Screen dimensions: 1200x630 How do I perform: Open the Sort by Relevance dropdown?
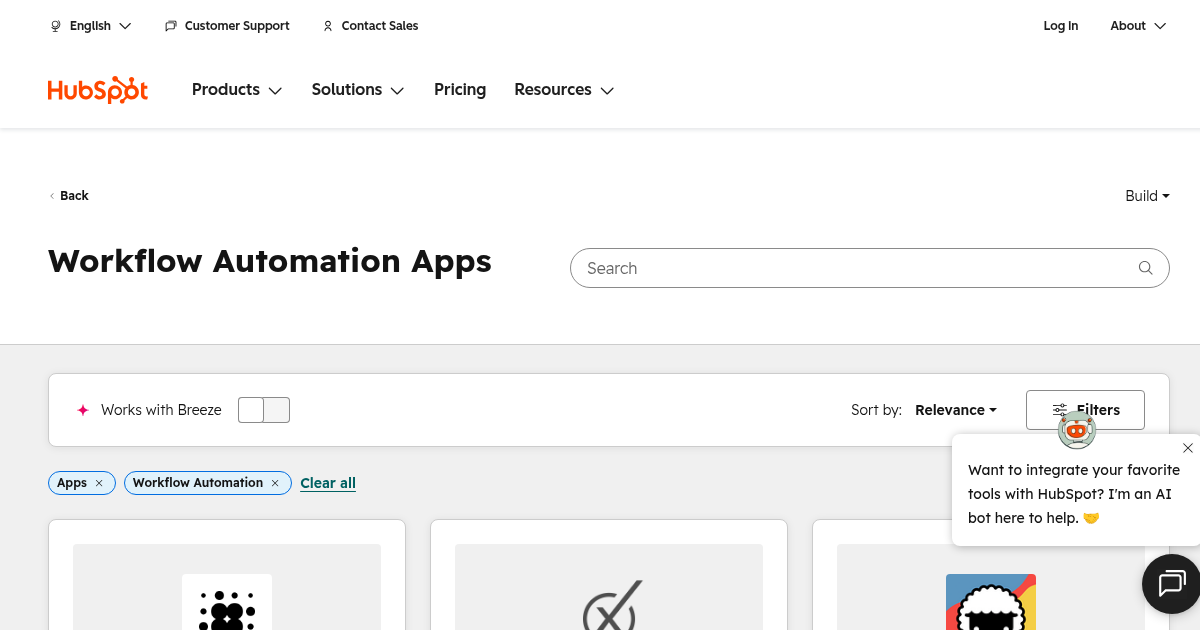point(956,410)
